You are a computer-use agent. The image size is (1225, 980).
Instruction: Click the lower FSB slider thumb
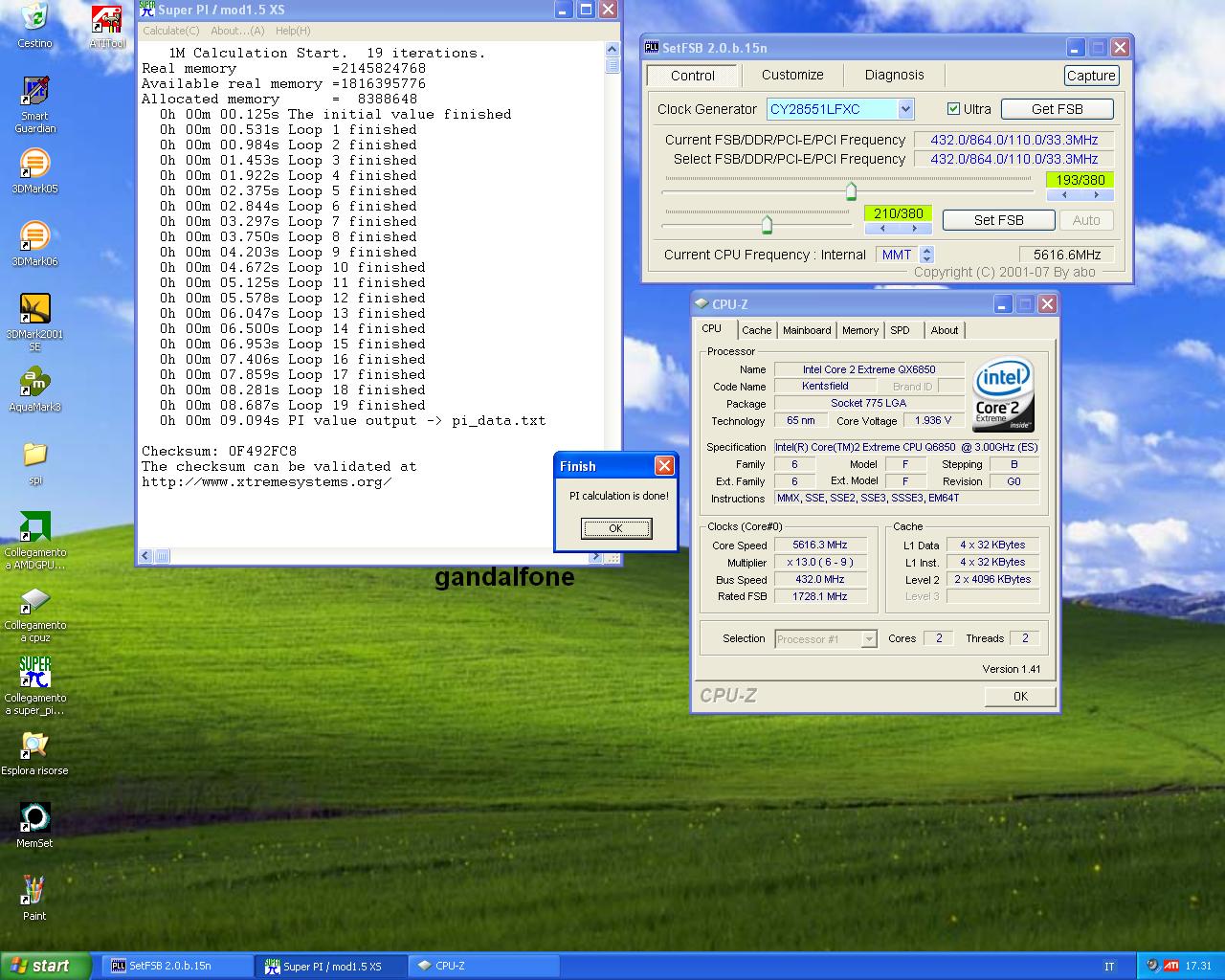pyautogui.click(x=767, y=225)
